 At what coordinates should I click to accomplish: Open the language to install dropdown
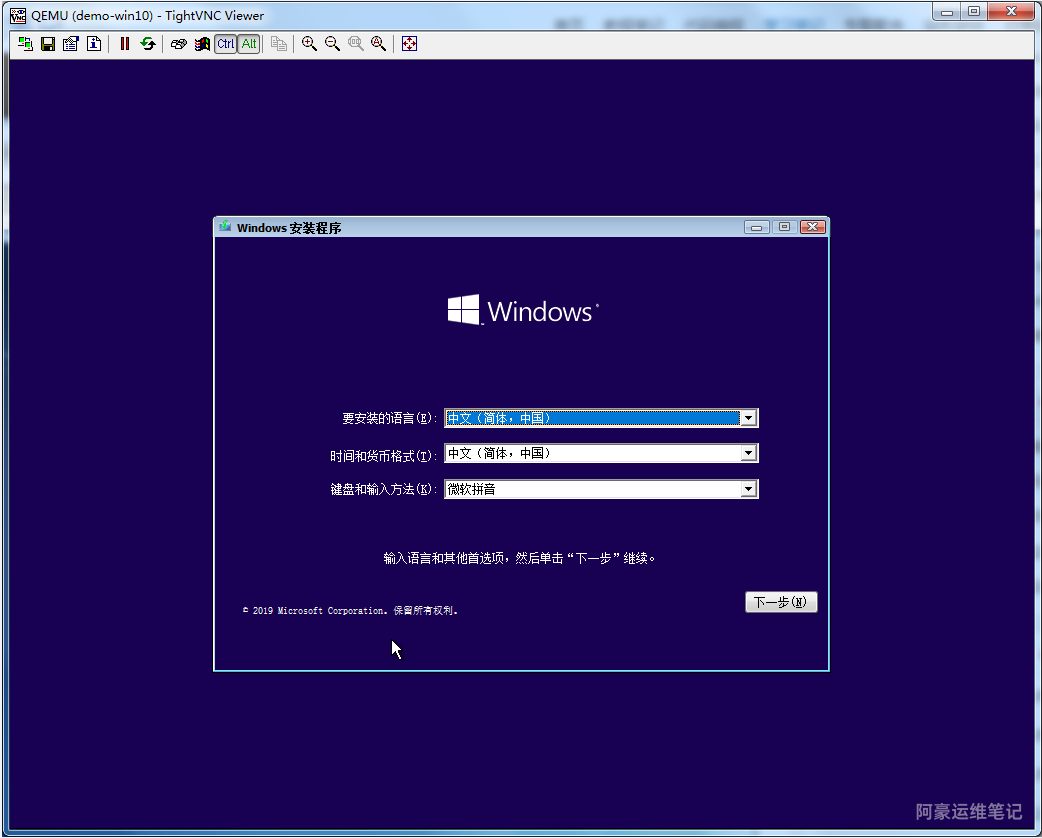[601, 418]
